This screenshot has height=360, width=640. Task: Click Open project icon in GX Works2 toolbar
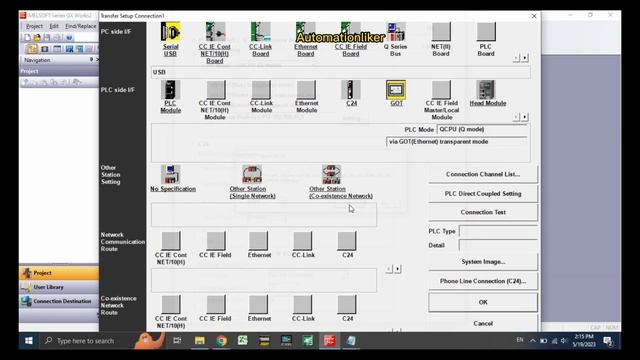[x=37, y=38]
